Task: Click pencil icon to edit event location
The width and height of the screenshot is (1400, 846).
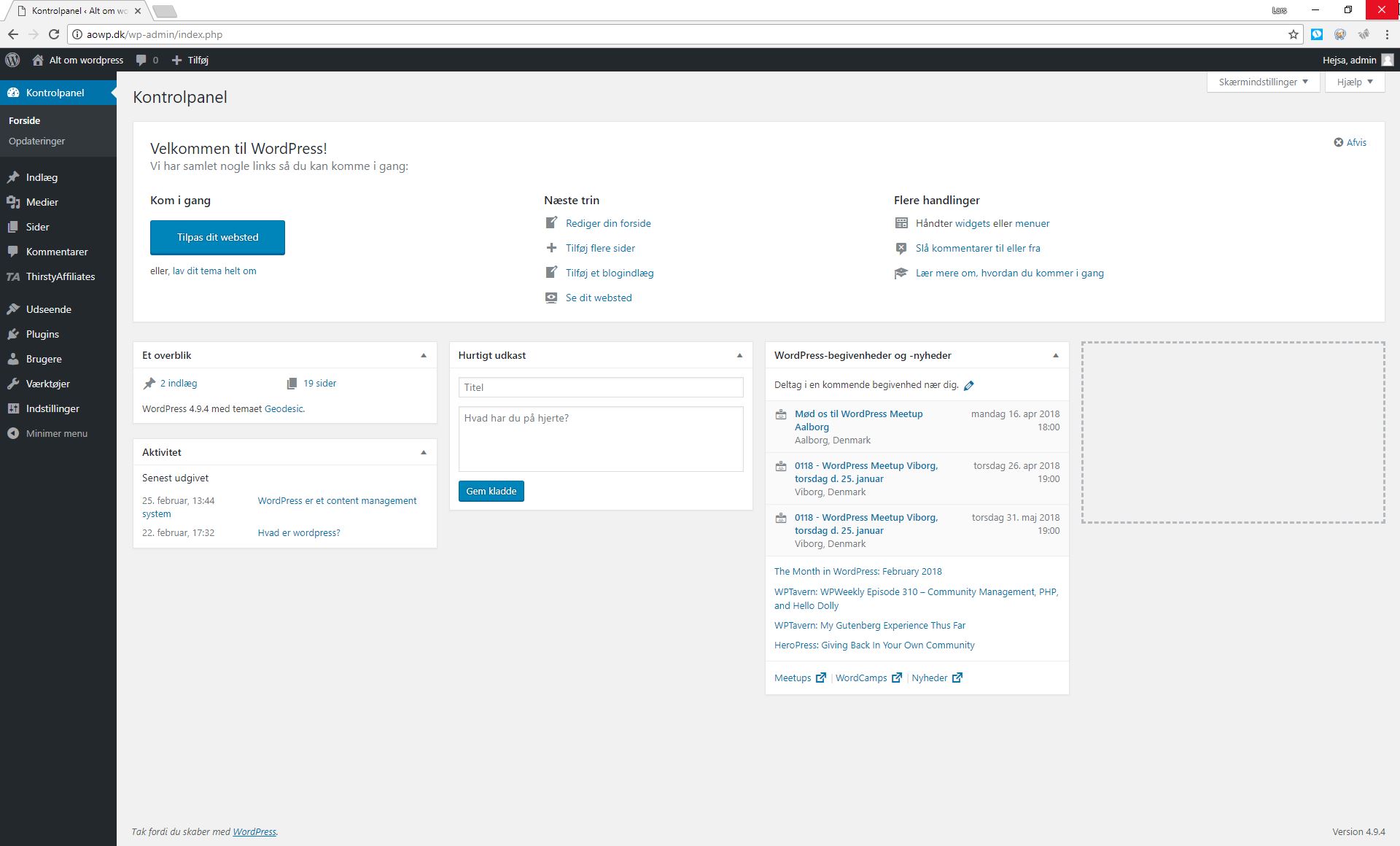Action: point(969,385)
